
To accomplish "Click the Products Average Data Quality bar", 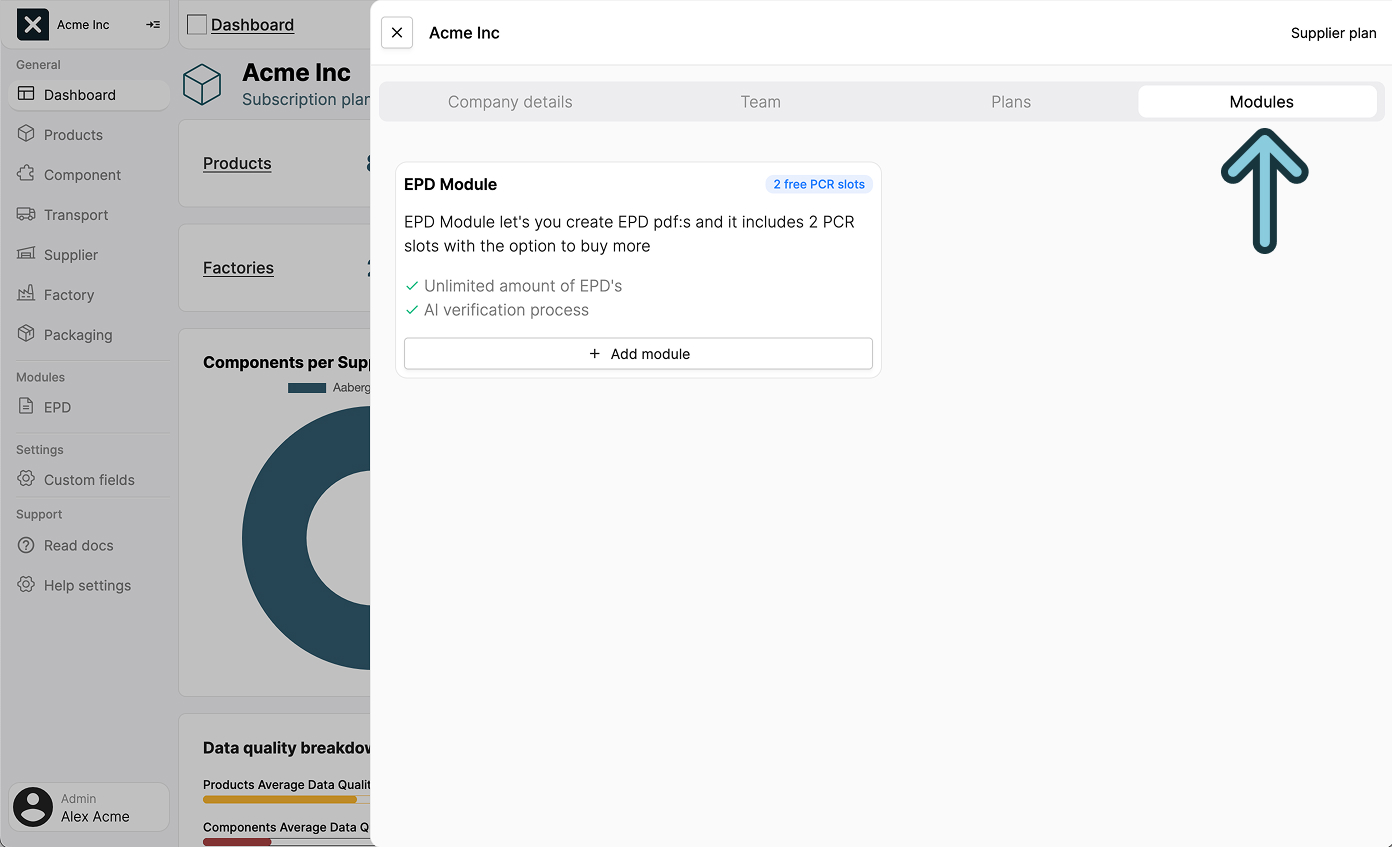I will pos(280,799).
